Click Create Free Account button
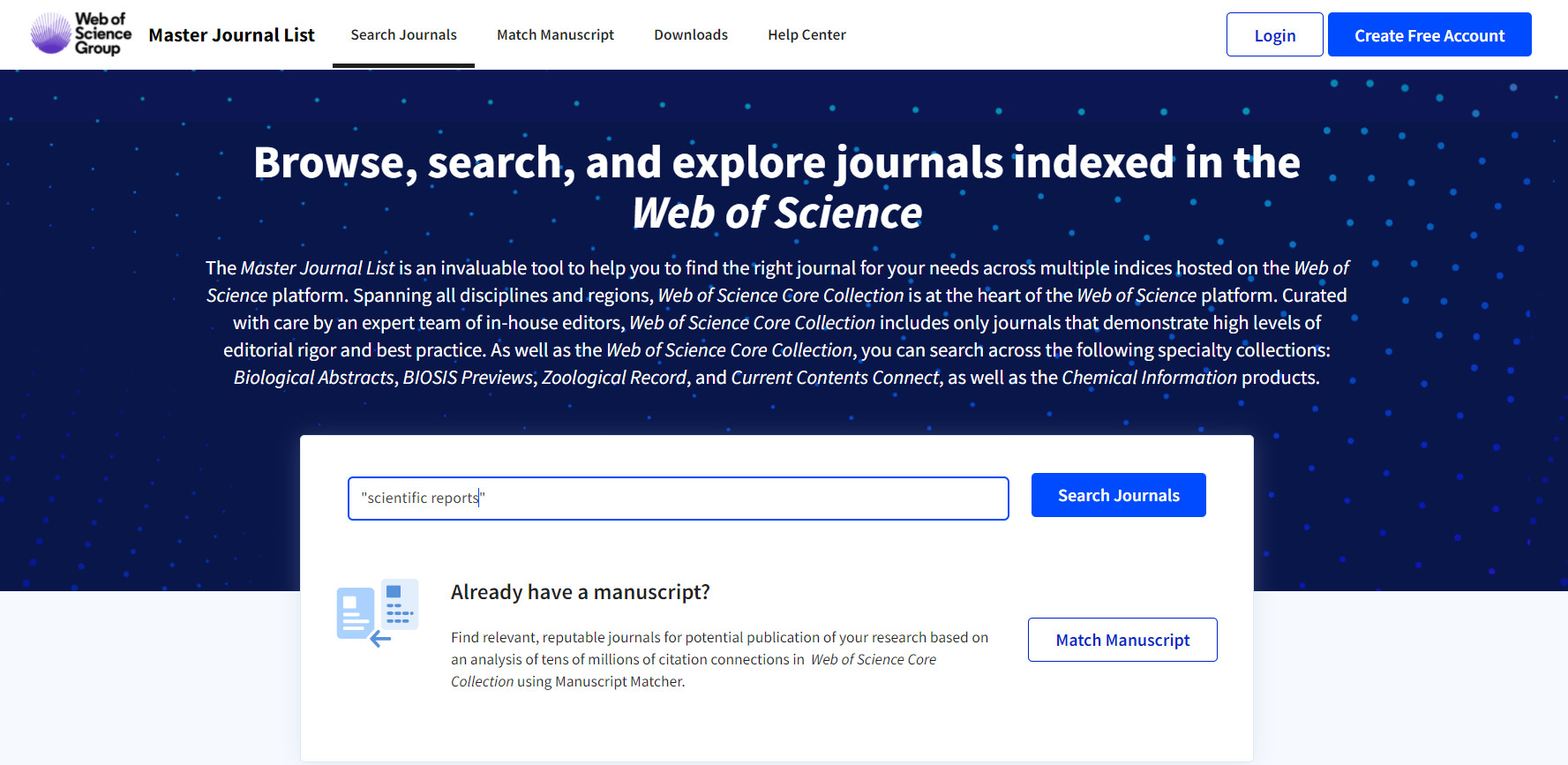 click(x=1429, y=35)
